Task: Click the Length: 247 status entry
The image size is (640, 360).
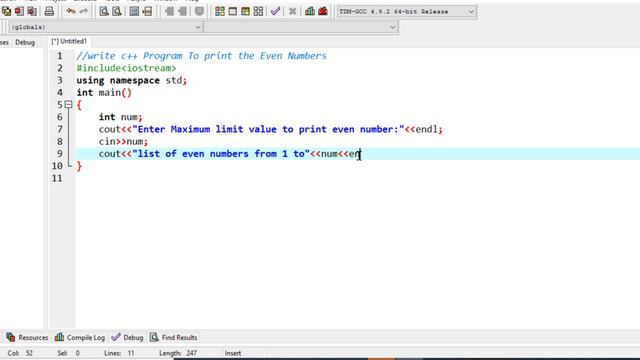Action: 178,353
